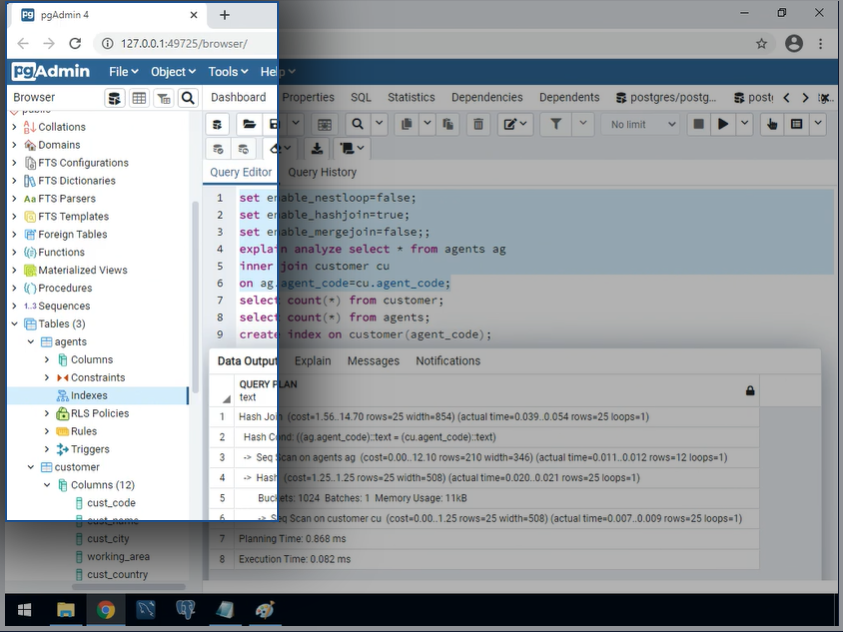Select the Indexes tree item
The width and height of the screenshot is (843, 632).
coord(89,396)
